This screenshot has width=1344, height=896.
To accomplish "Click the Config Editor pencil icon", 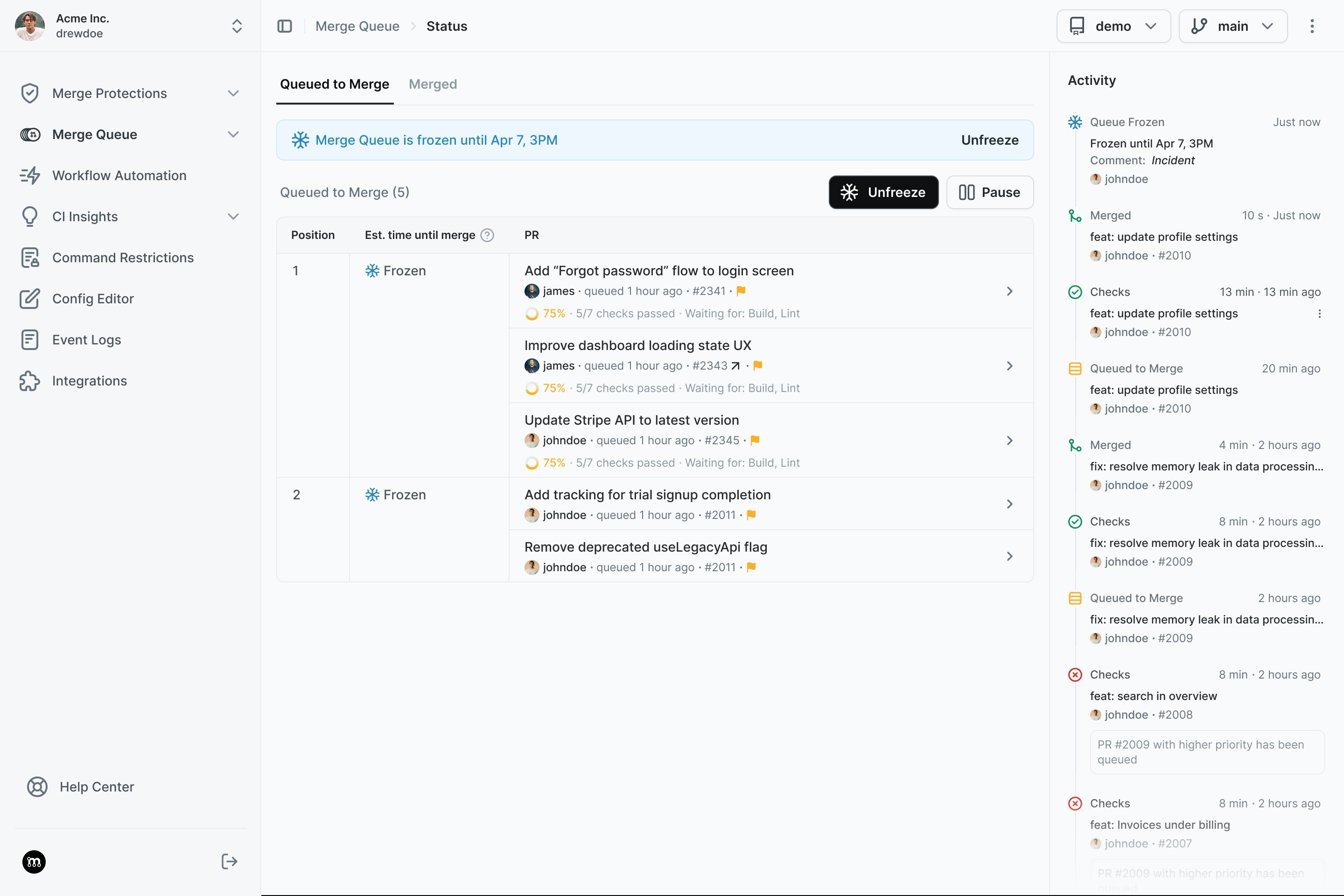I will click(x=30, y=299).
